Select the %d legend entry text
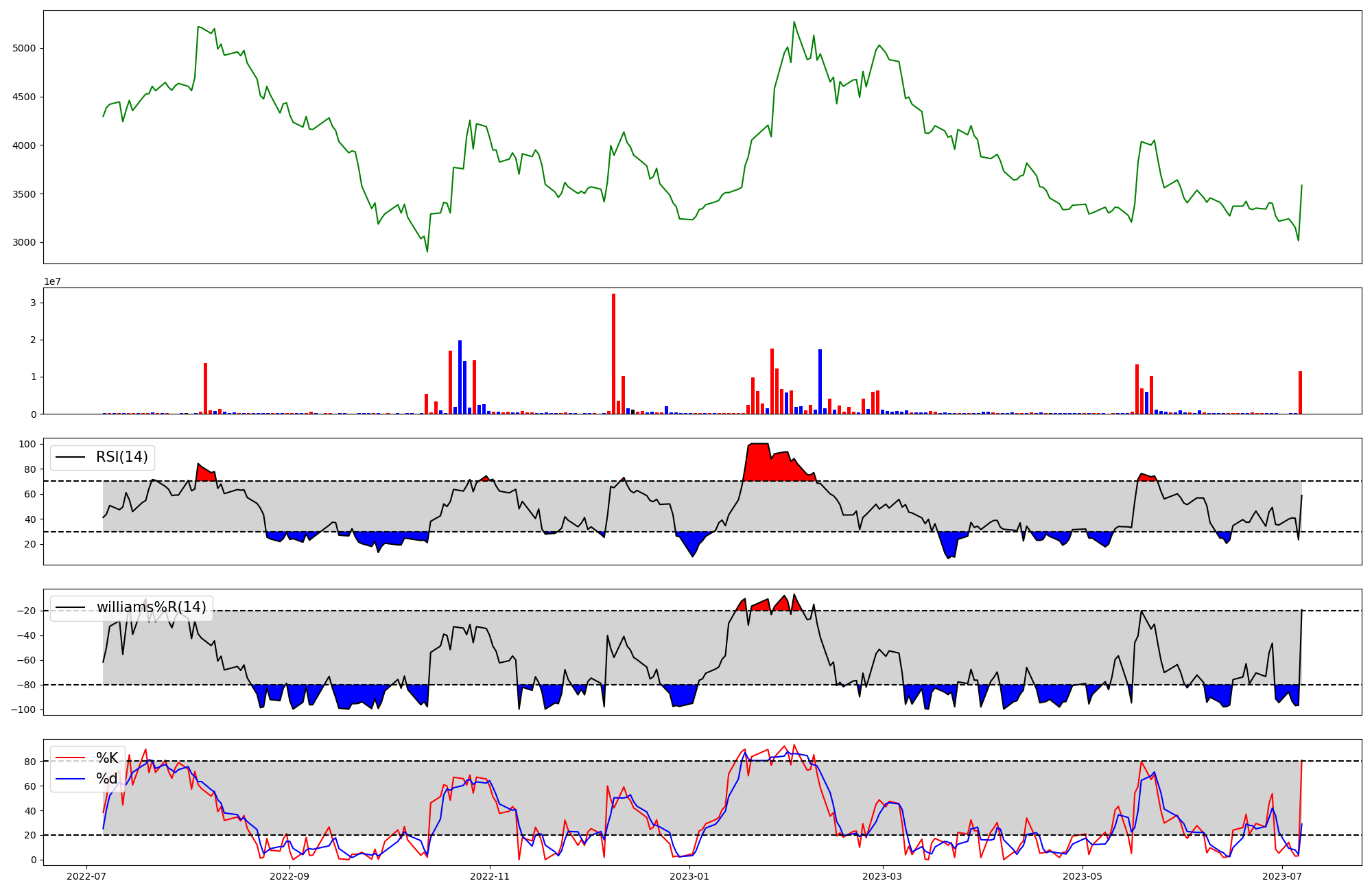1372x892 pixels. [107, 779]
